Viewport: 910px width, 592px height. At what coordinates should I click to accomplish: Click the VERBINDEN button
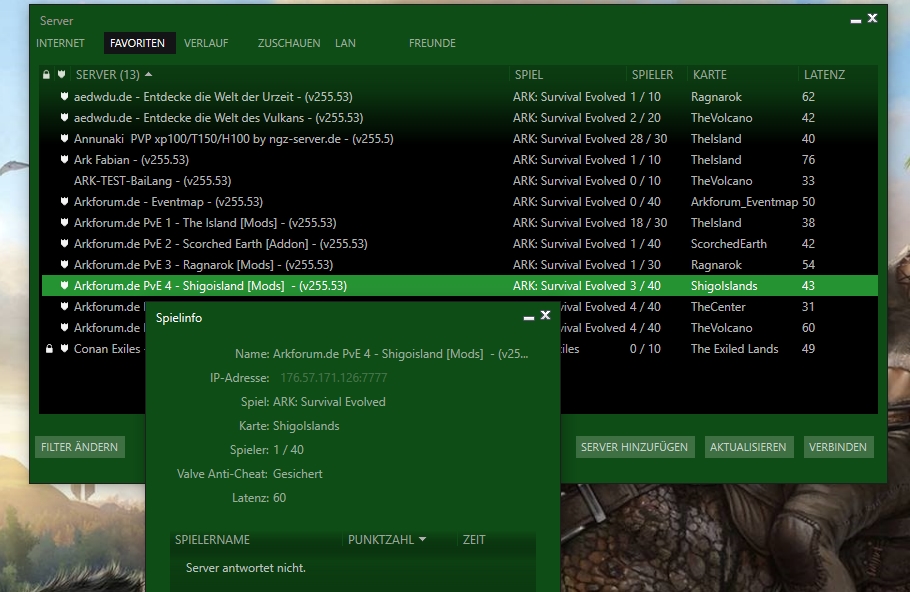point(837,447)
